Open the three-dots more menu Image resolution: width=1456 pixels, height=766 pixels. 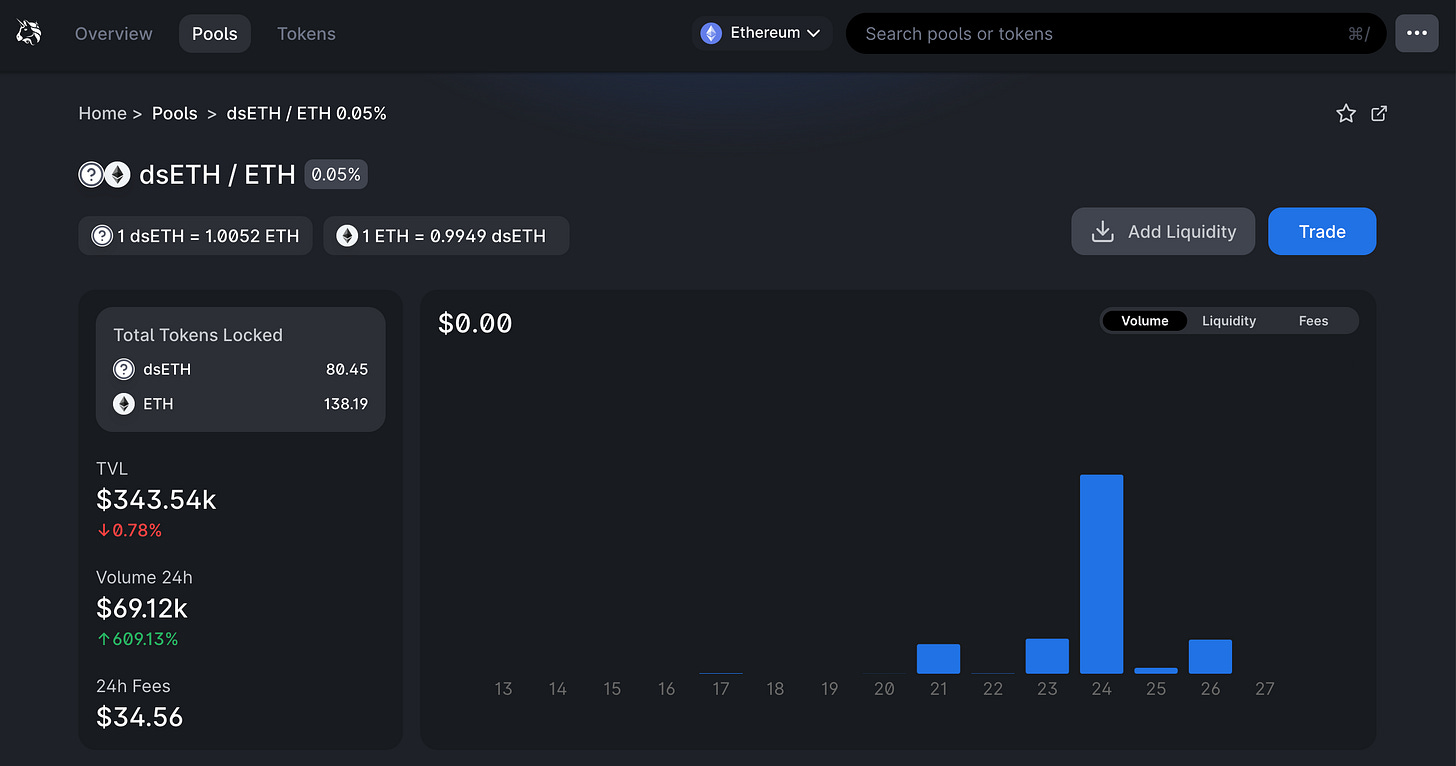tap(1417, 33)
